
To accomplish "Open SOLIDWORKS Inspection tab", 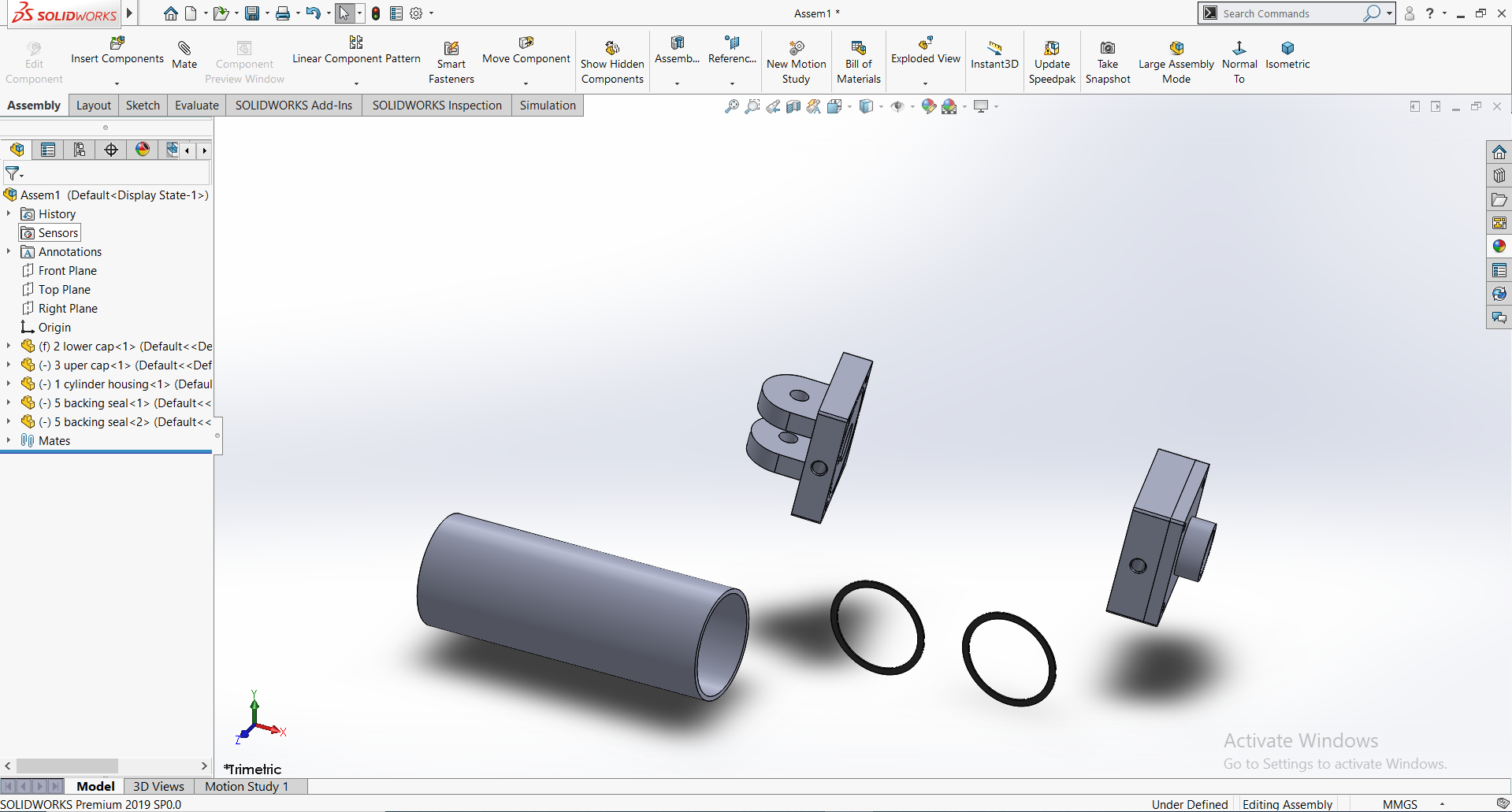I will [x=437, y=106].
